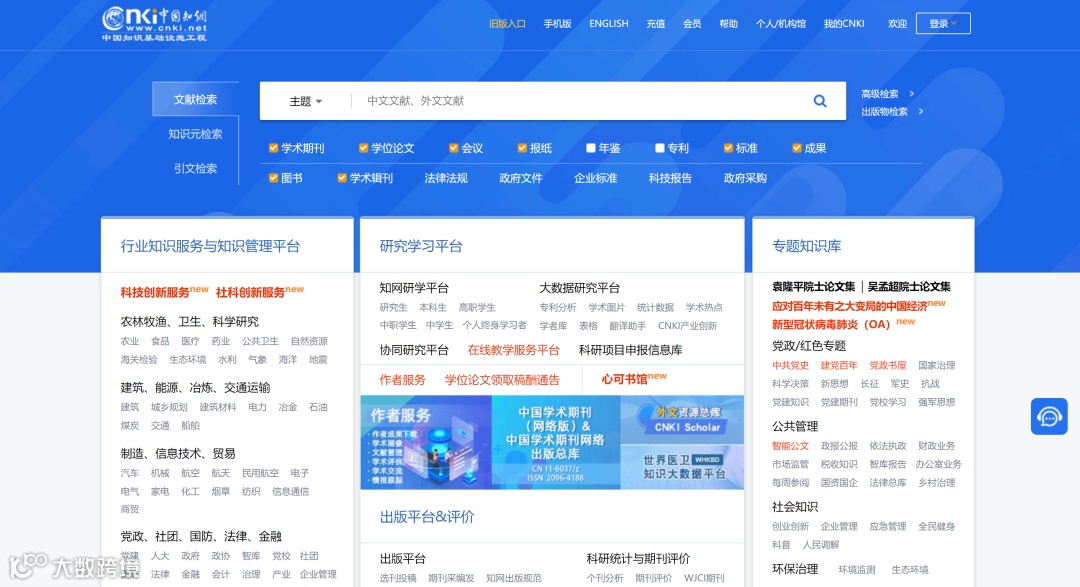Click the 世界医卫知识大数据平台 banner

tap(683, 467)
